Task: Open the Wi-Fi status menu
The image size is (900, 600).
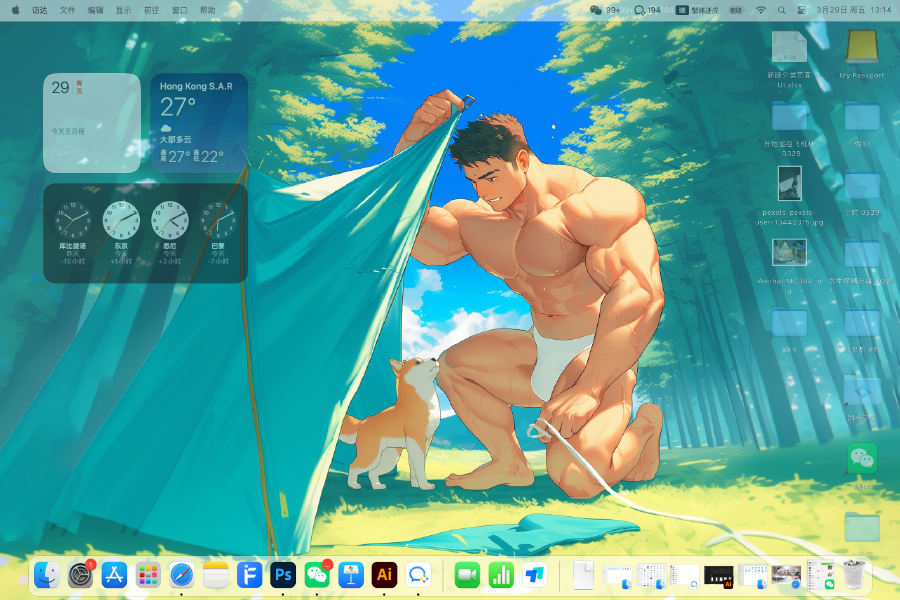Action: click(760, 9)
